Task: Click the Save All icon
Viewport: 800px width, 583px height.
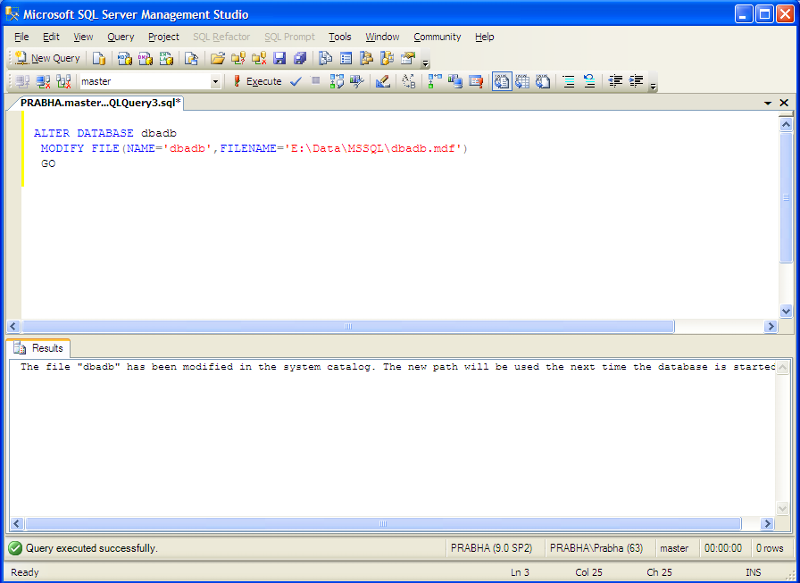Action: 300,58
